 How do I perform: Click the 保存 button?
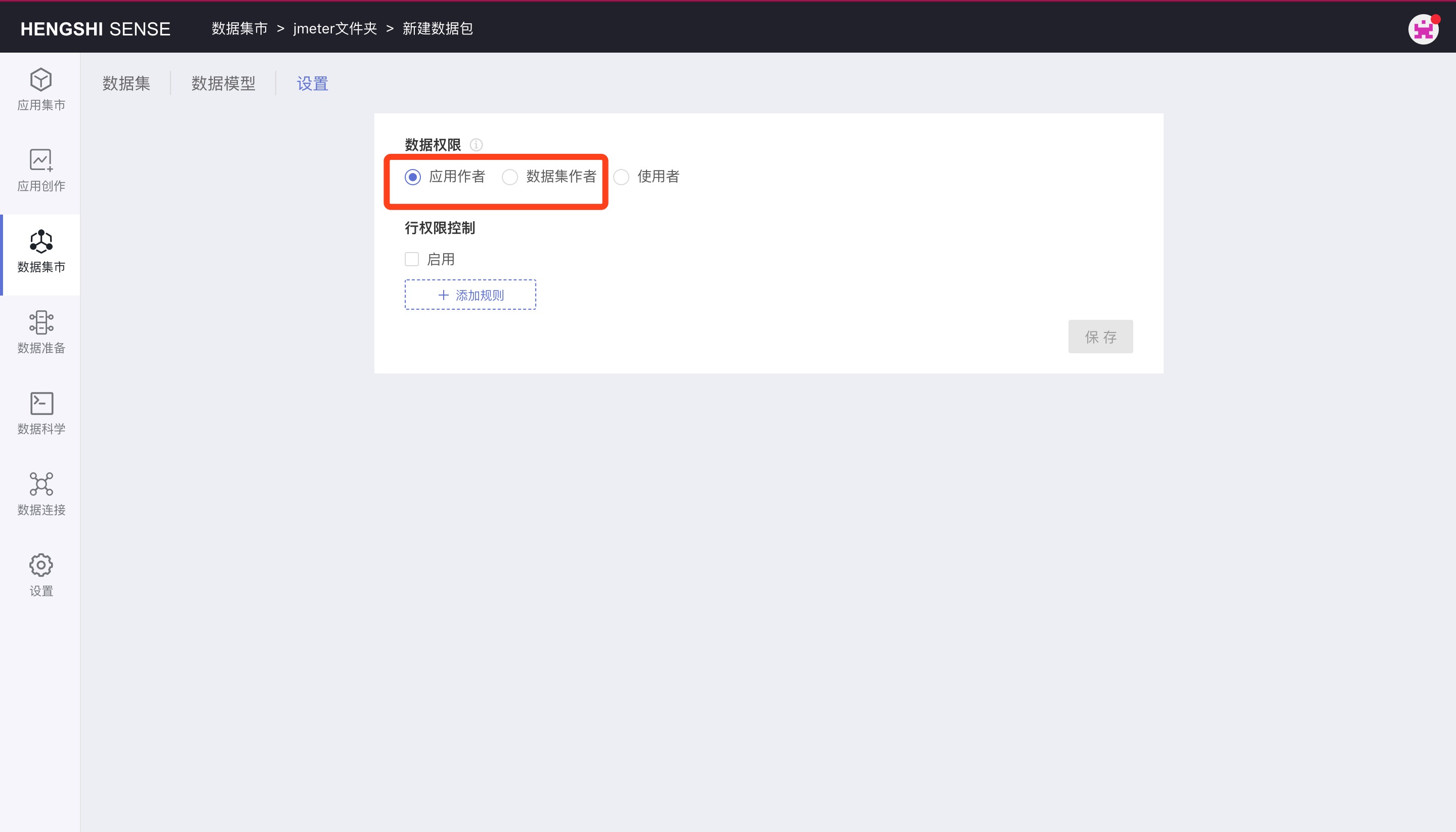click(x=1100, y=337)
